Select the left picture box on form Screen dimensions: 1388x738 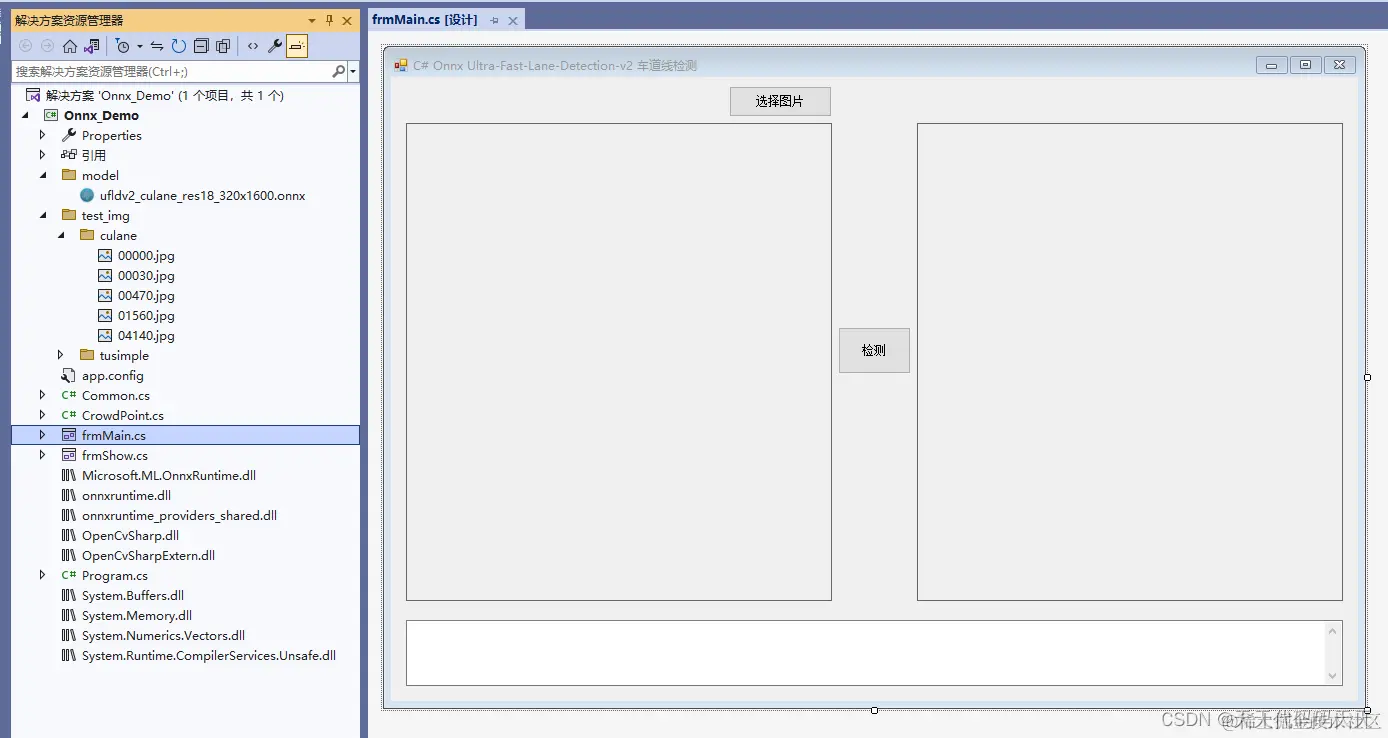[619, 362]
